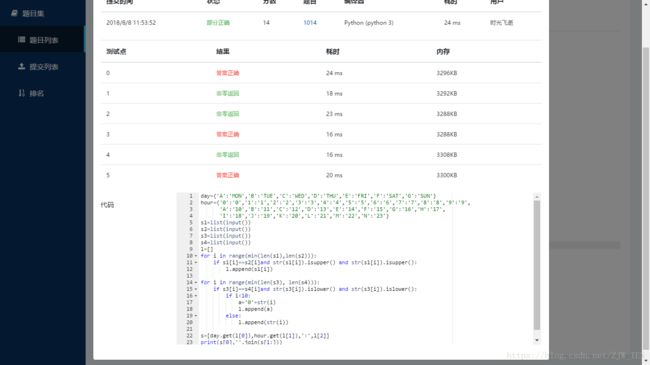Click the memory column header above 3296KB
Viewport: 650px width, 365px height.
click(x=443, y=51)
